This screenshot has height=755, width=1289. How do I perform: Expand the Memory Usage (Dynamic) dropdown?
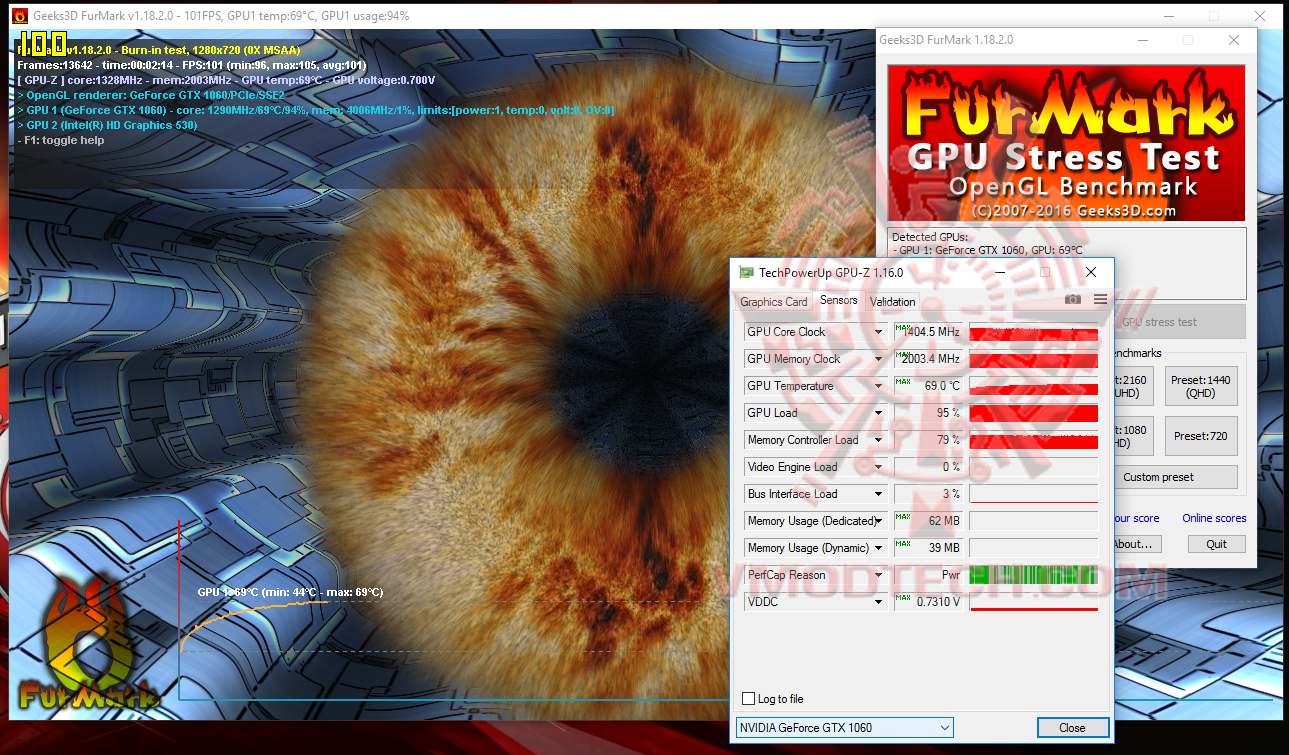point(879,548)
